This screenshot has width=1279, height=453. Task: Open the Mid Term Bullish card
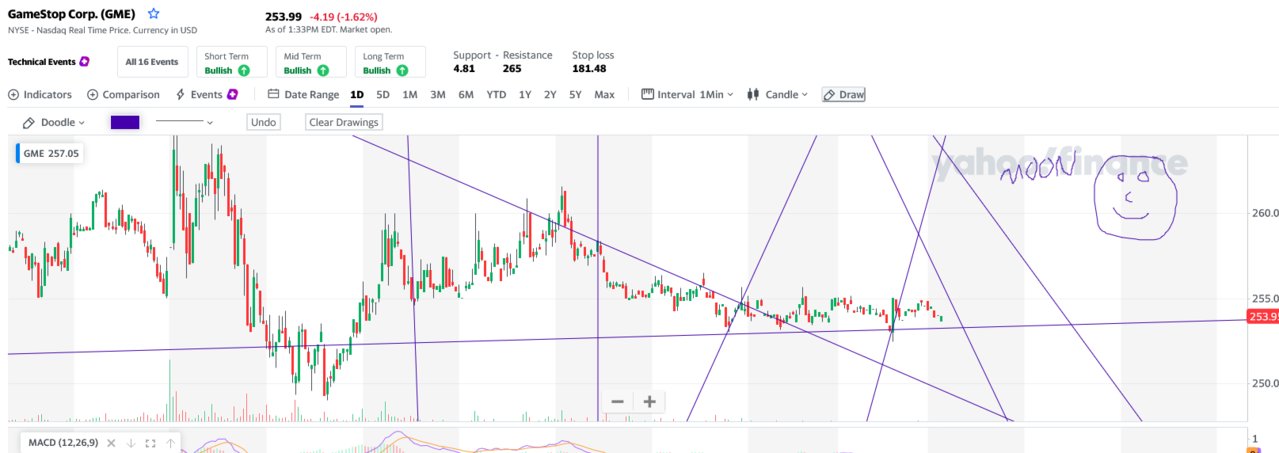(310, 62)
